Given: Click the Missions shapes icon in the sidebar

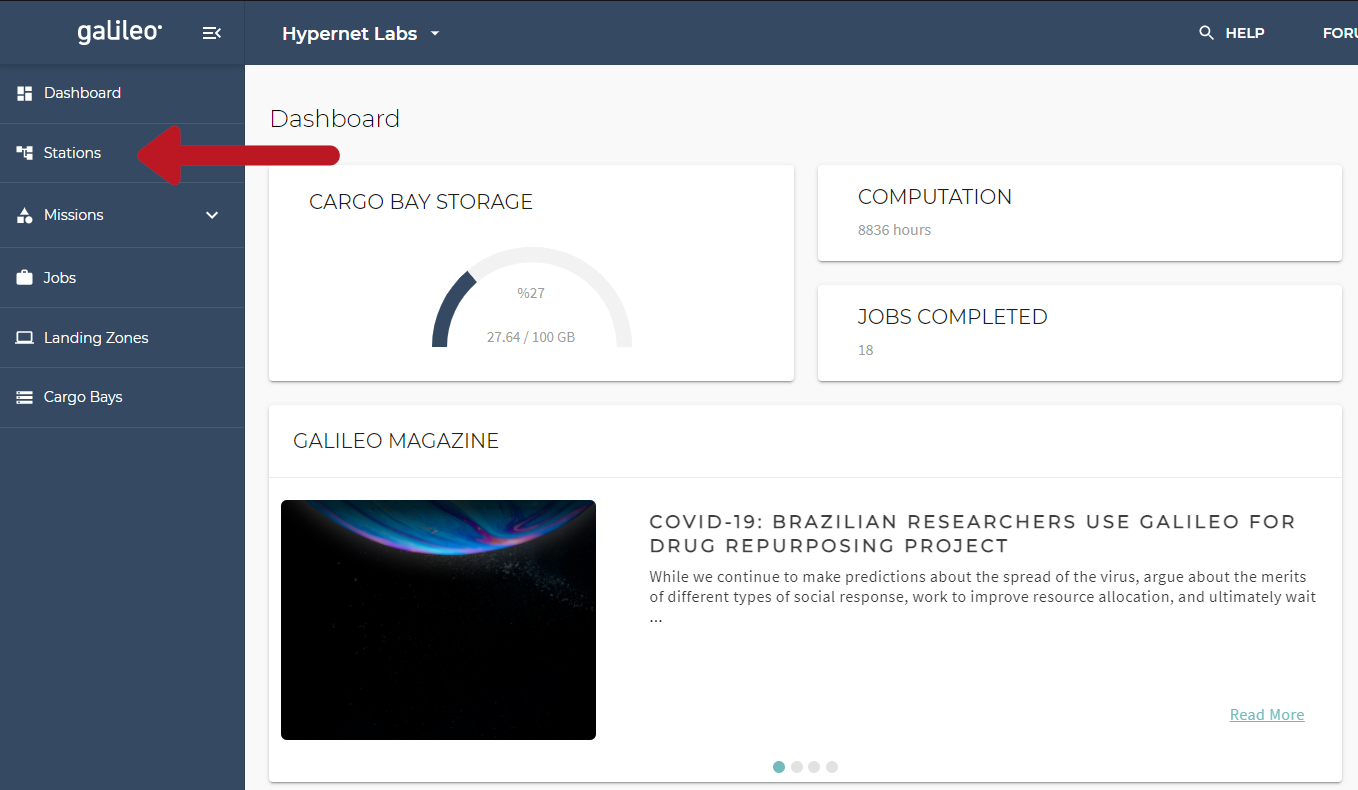Looking at the screenshot, I should coord(25,215).
